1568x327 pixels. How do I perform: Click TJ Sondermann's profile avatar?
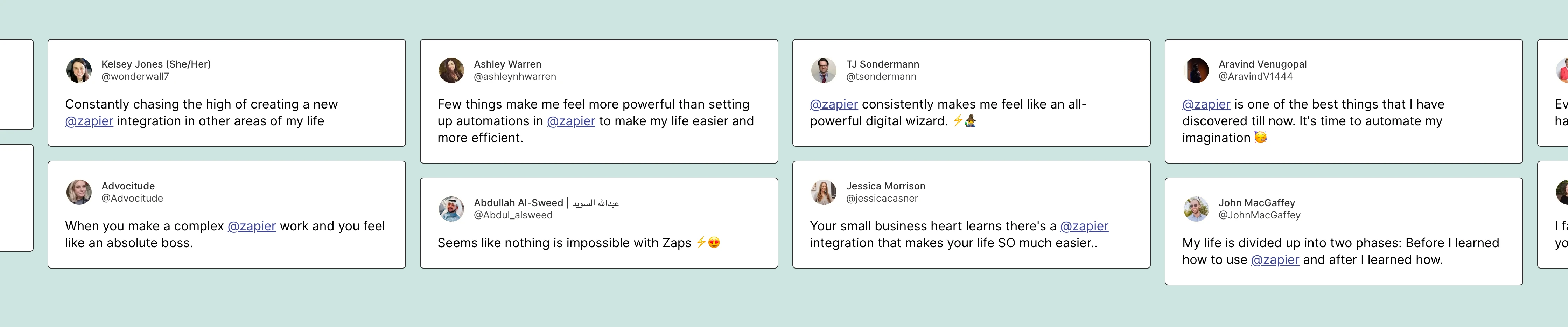(x=824, y=71)
